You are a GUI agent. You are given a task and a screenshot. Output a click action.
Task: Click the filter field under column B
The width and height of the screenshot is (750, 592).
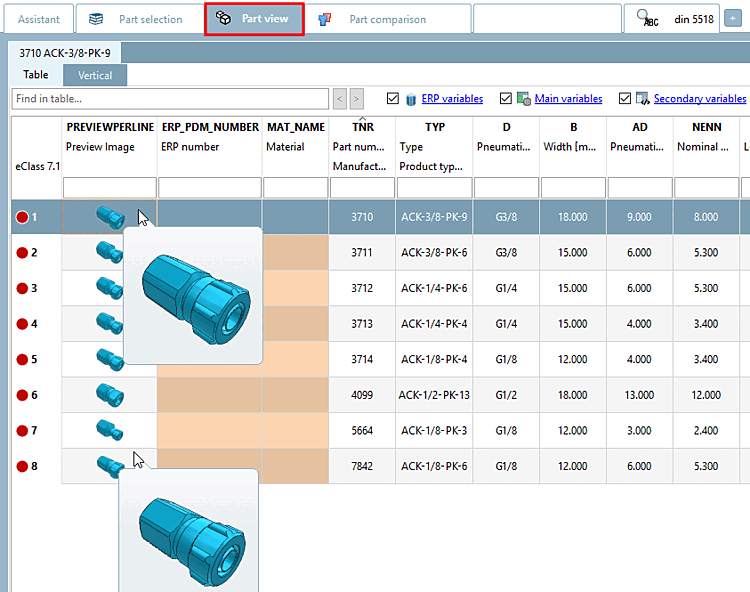(573, 187)
